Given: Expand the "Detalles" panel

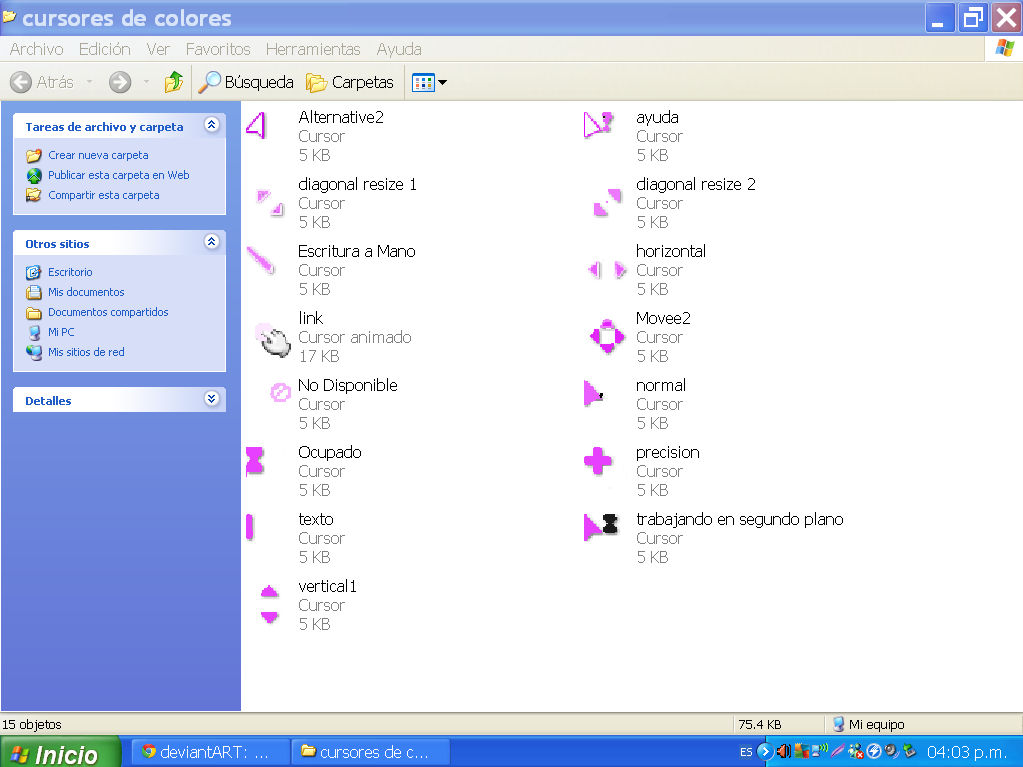Looking at the screenshot, I should [x=211, y=399].
